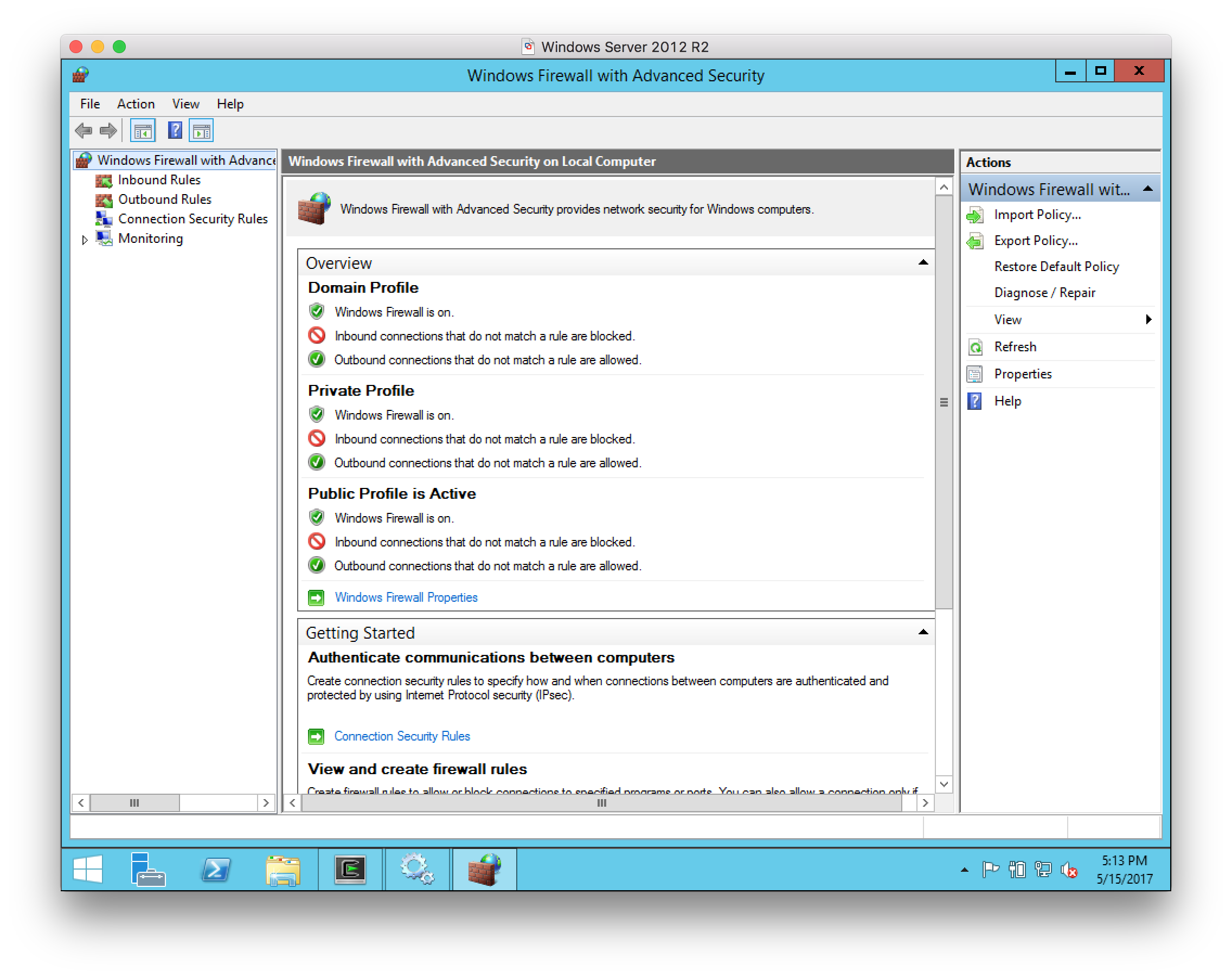Open the Action menu
The width and height of the screenshot is (1232, 978).
click(x=136, y=104)
